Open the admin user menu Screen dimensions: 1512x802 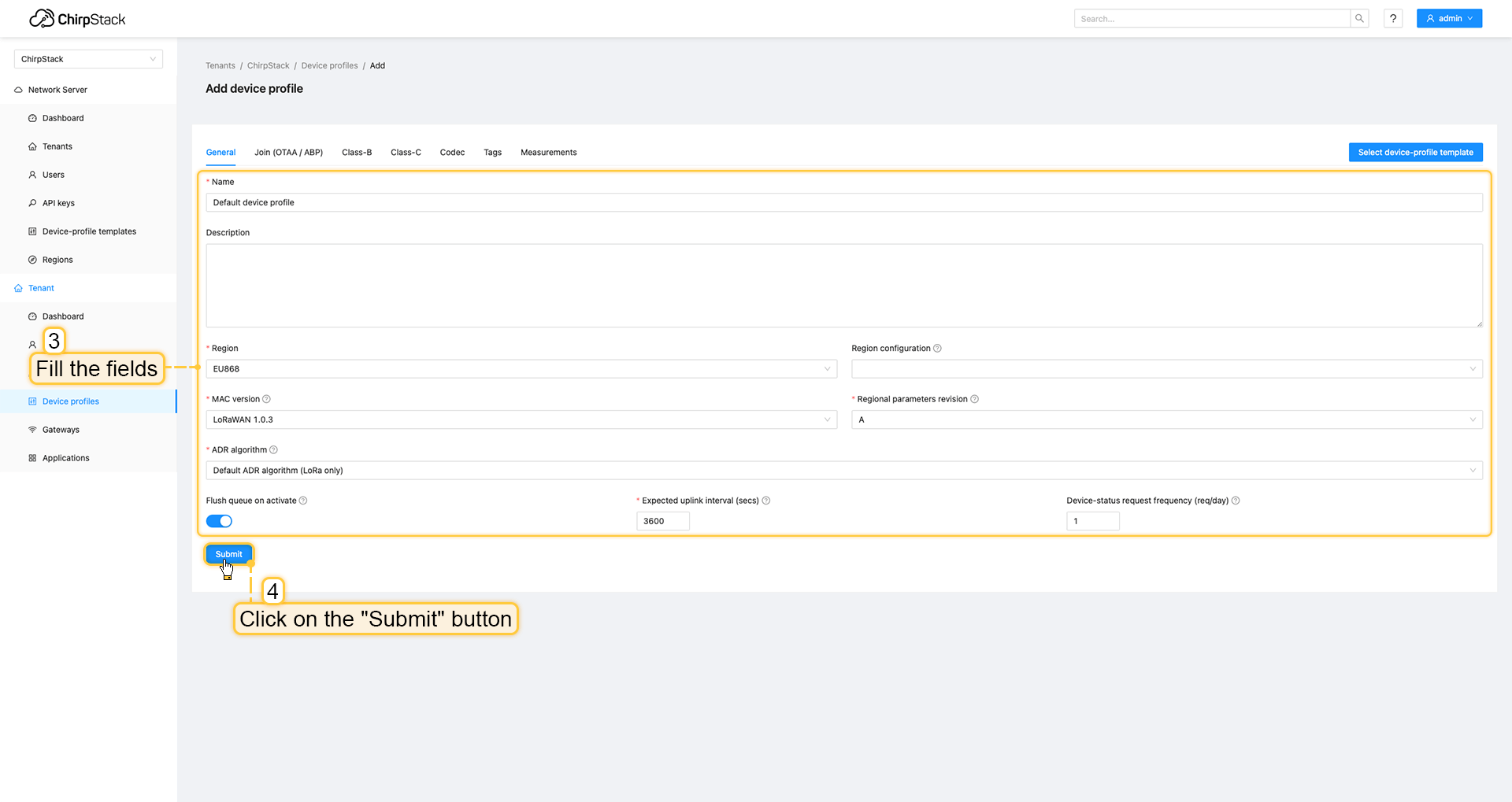(1449, 18)
